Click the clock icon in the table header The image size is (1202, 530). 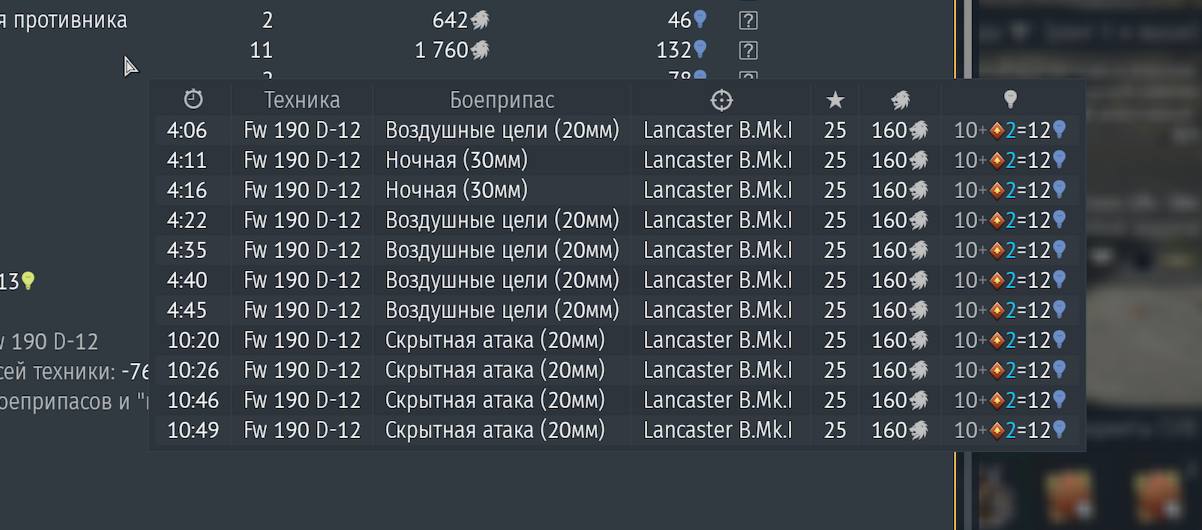(x=193, y=99)
